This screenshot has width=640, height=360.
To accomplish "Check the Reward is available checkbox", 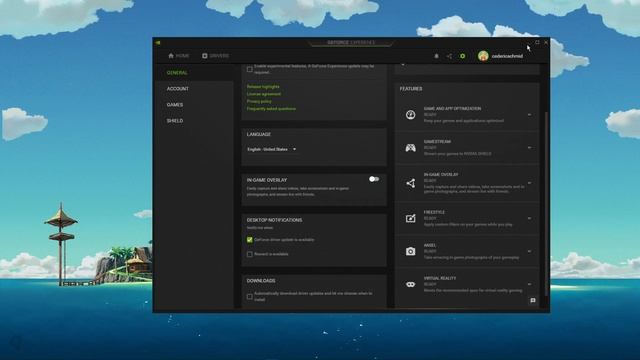I will pos(249,254).
